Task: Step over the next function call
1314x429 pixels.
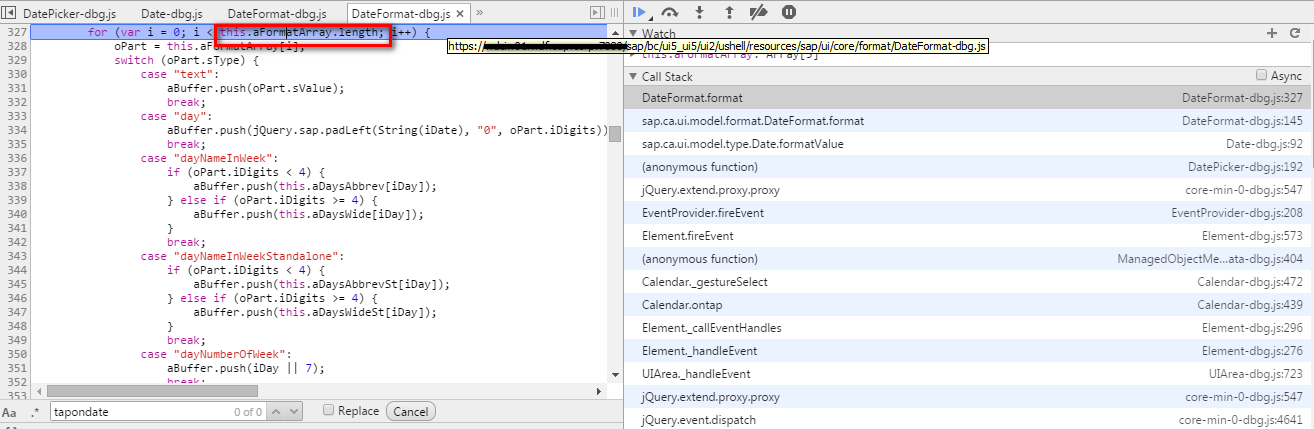Action: click(670, 12)
